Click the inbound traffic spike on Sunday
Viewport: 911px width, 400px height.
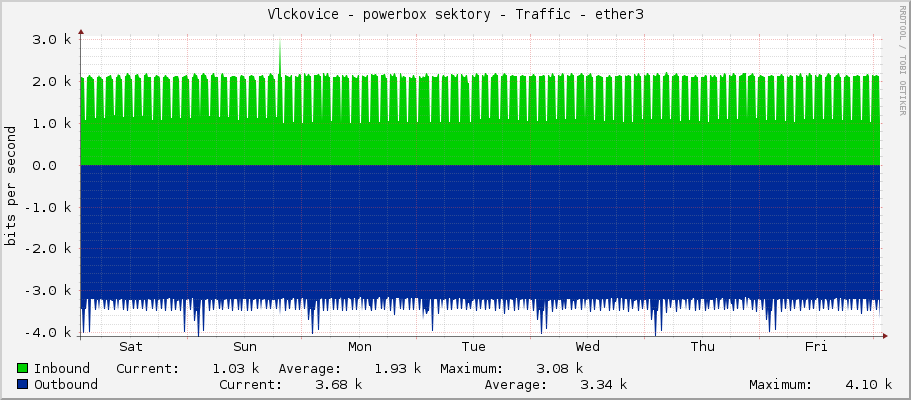(x=280, y=57)
